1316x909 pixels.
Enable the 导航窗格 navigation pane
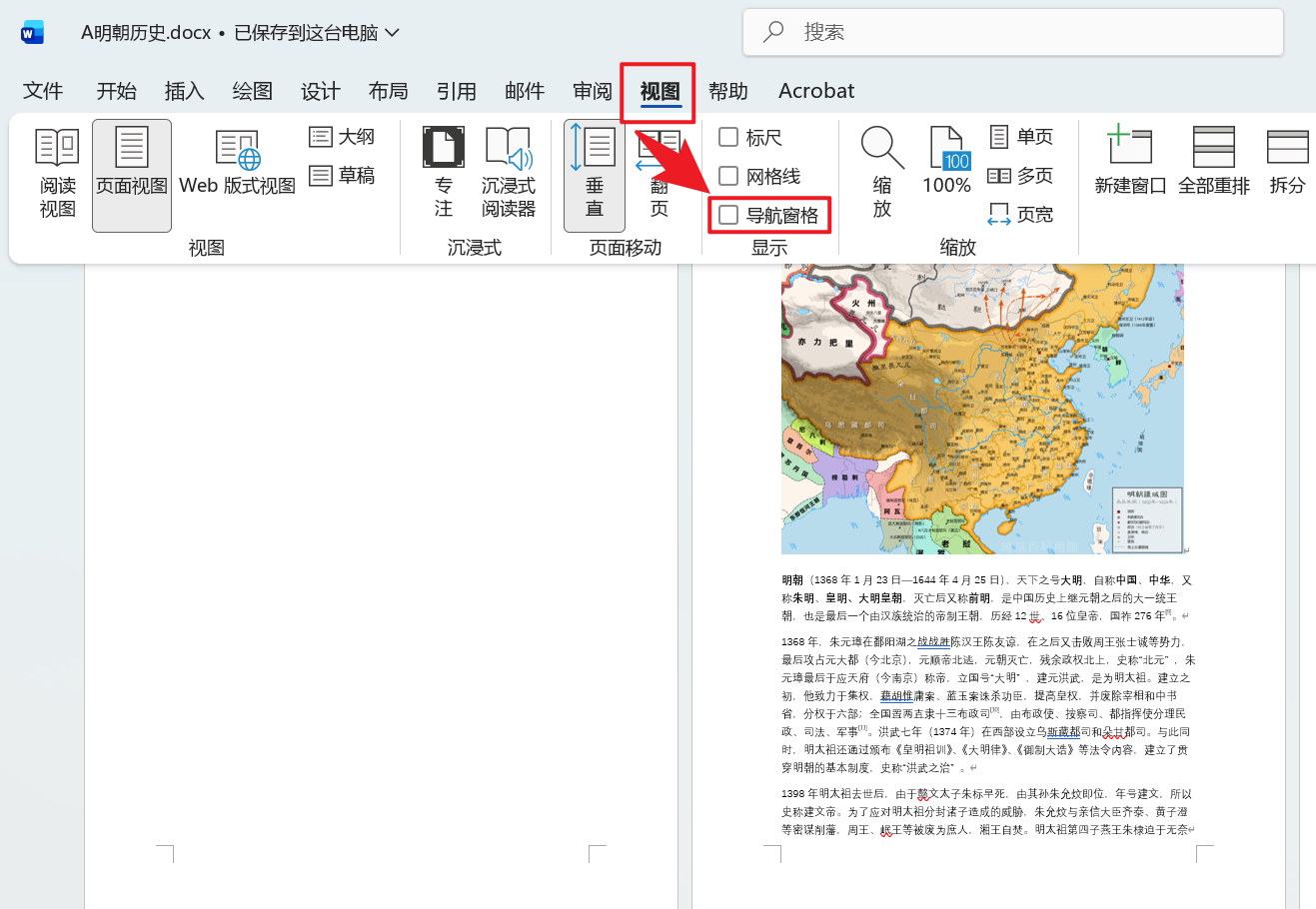coord(726,215)
